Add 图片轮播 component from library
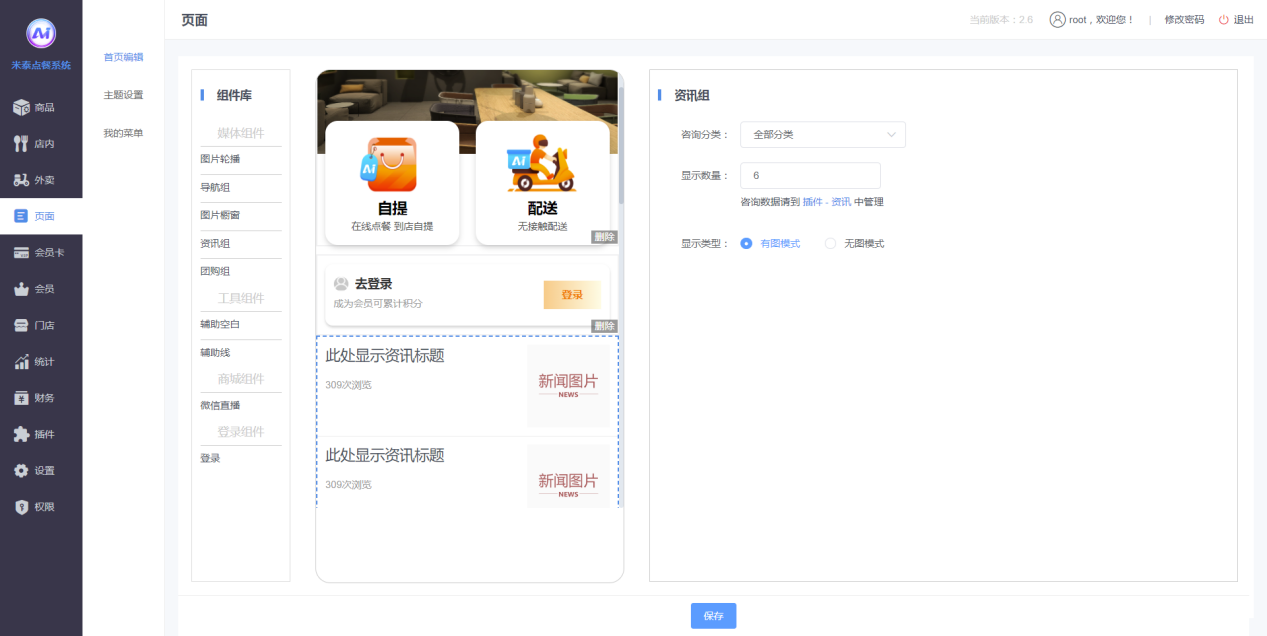 pyautogui.click(x=220, y=159)
